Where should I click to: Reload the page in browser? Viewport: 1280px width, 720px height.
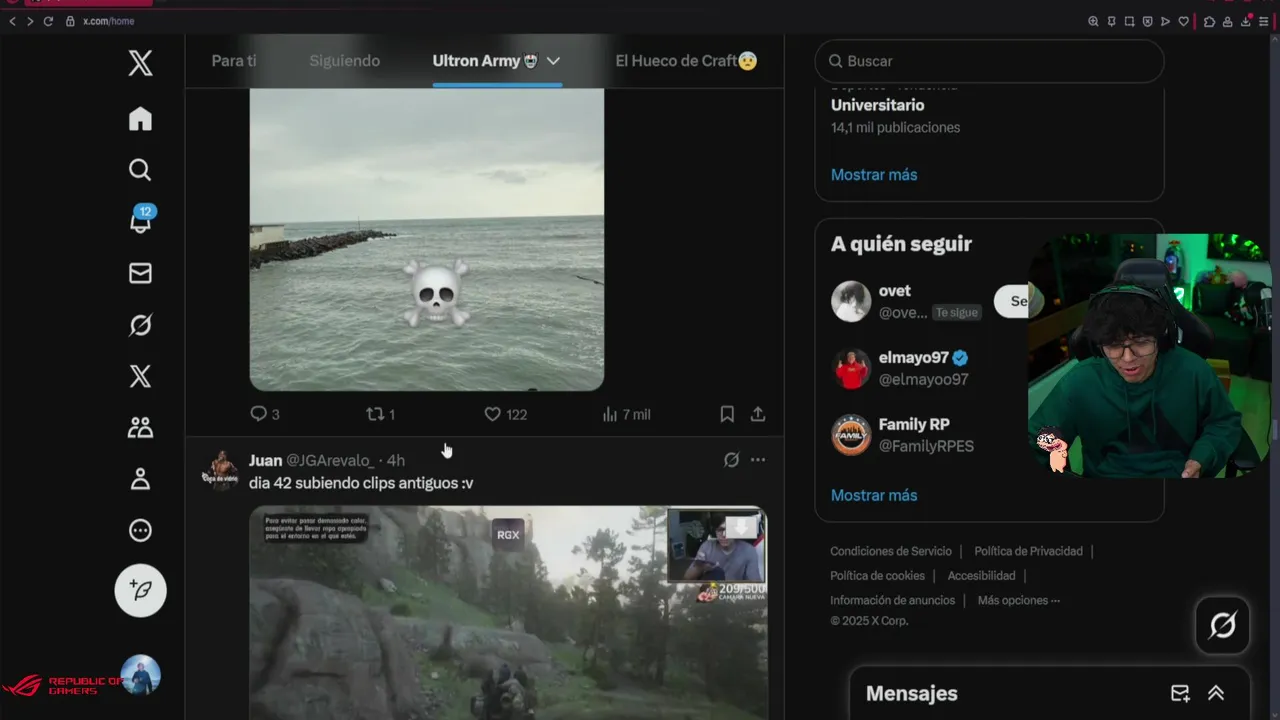pos(48,21)
